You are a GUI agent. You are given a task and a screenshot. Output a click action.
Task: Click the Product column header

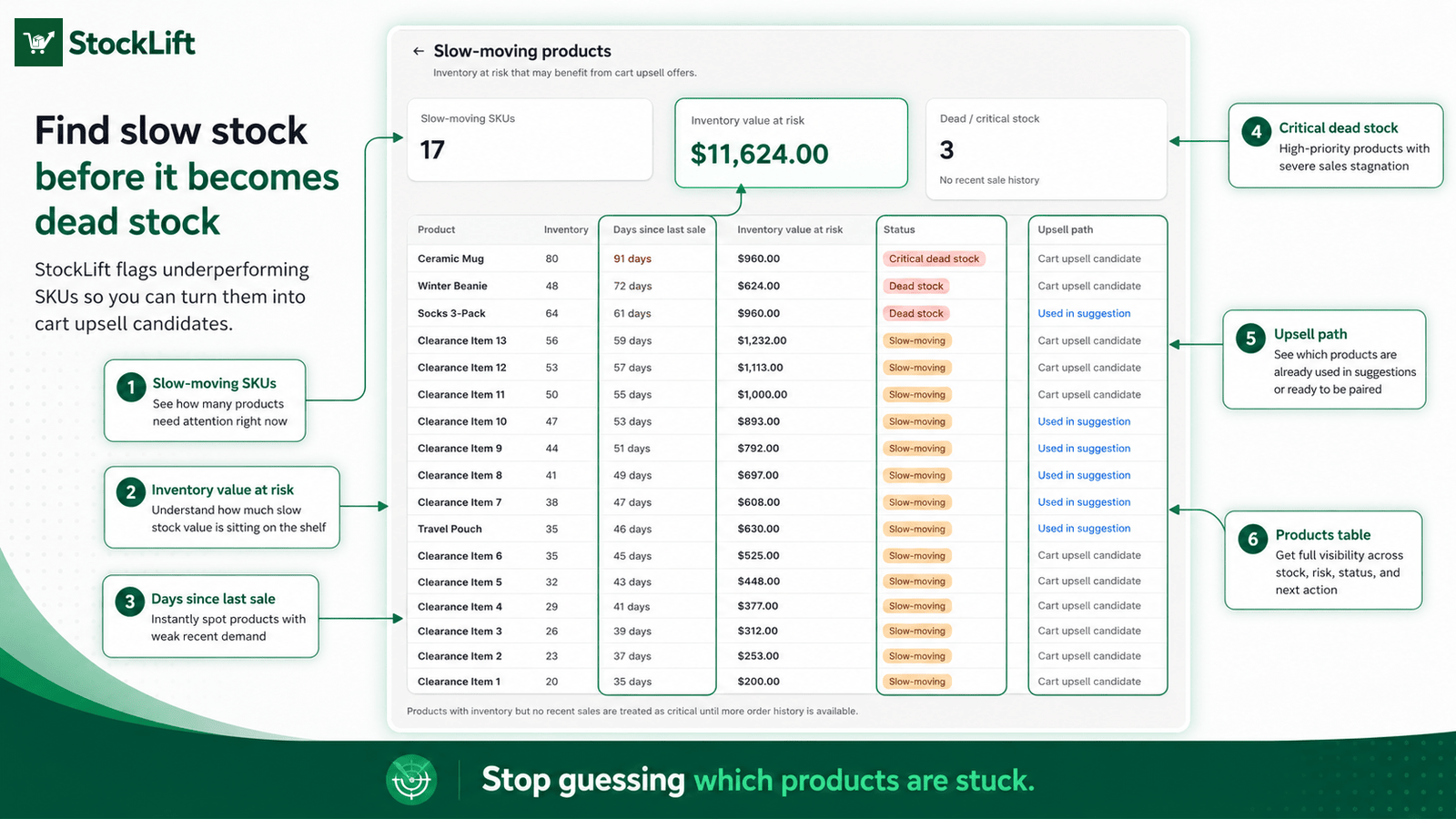coord(437,230)
